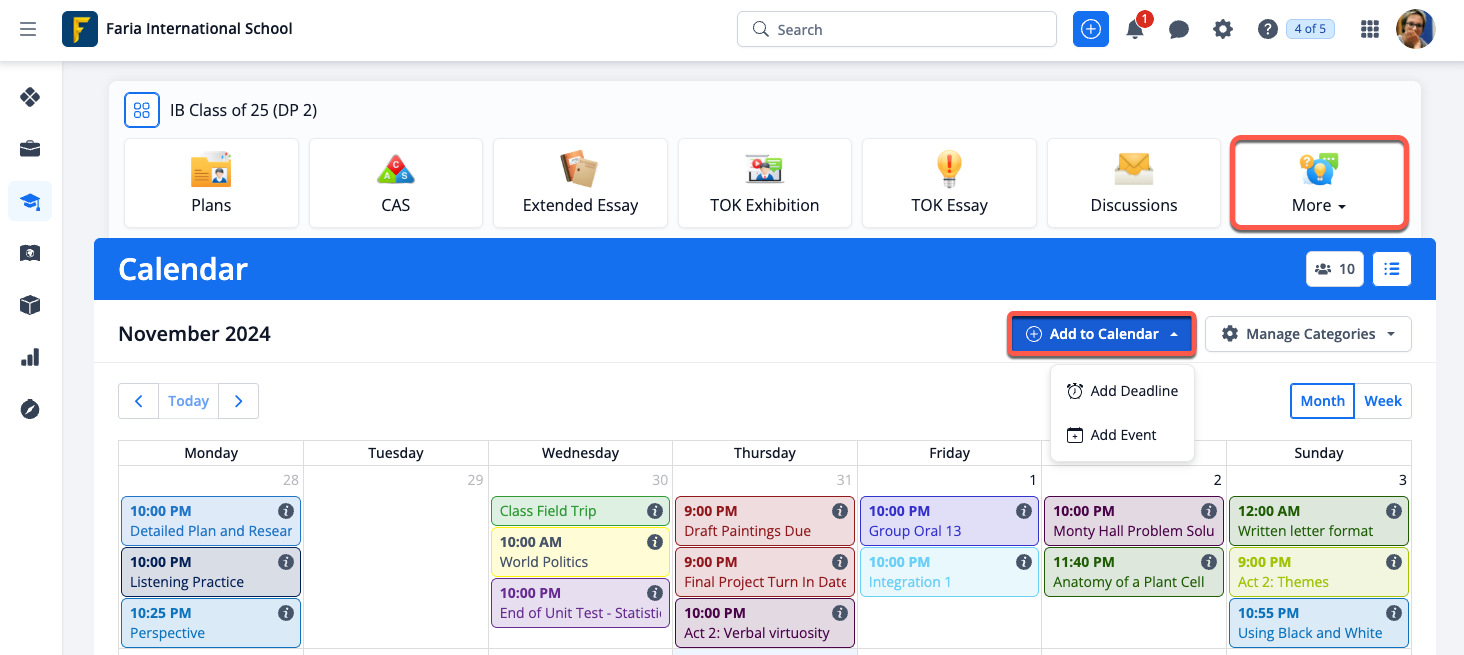The image size is (1464, 655).
Task: Click the info icon on Class Field Trip
Action: (x=655, y=511)
